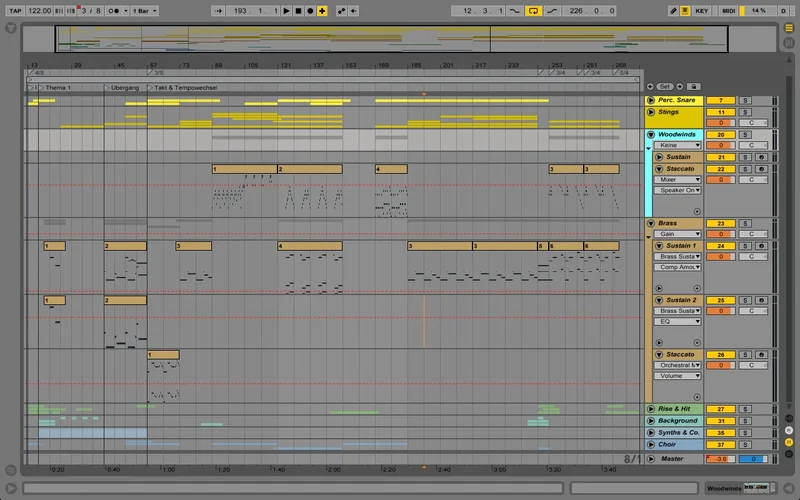The width and height of the screenshot is (800, 500).
Task: Collapse the Brass group track
Action: [651, 223]
